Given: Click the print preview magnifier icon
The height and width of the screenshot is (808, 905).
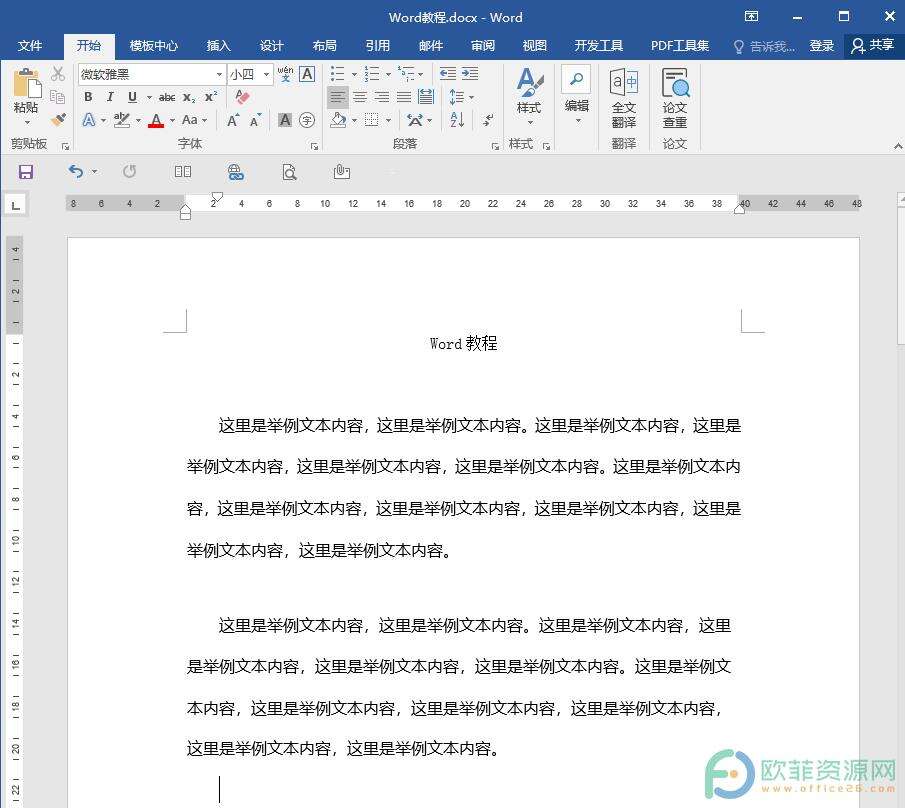Looking at the screenshot, I should 289,172.
